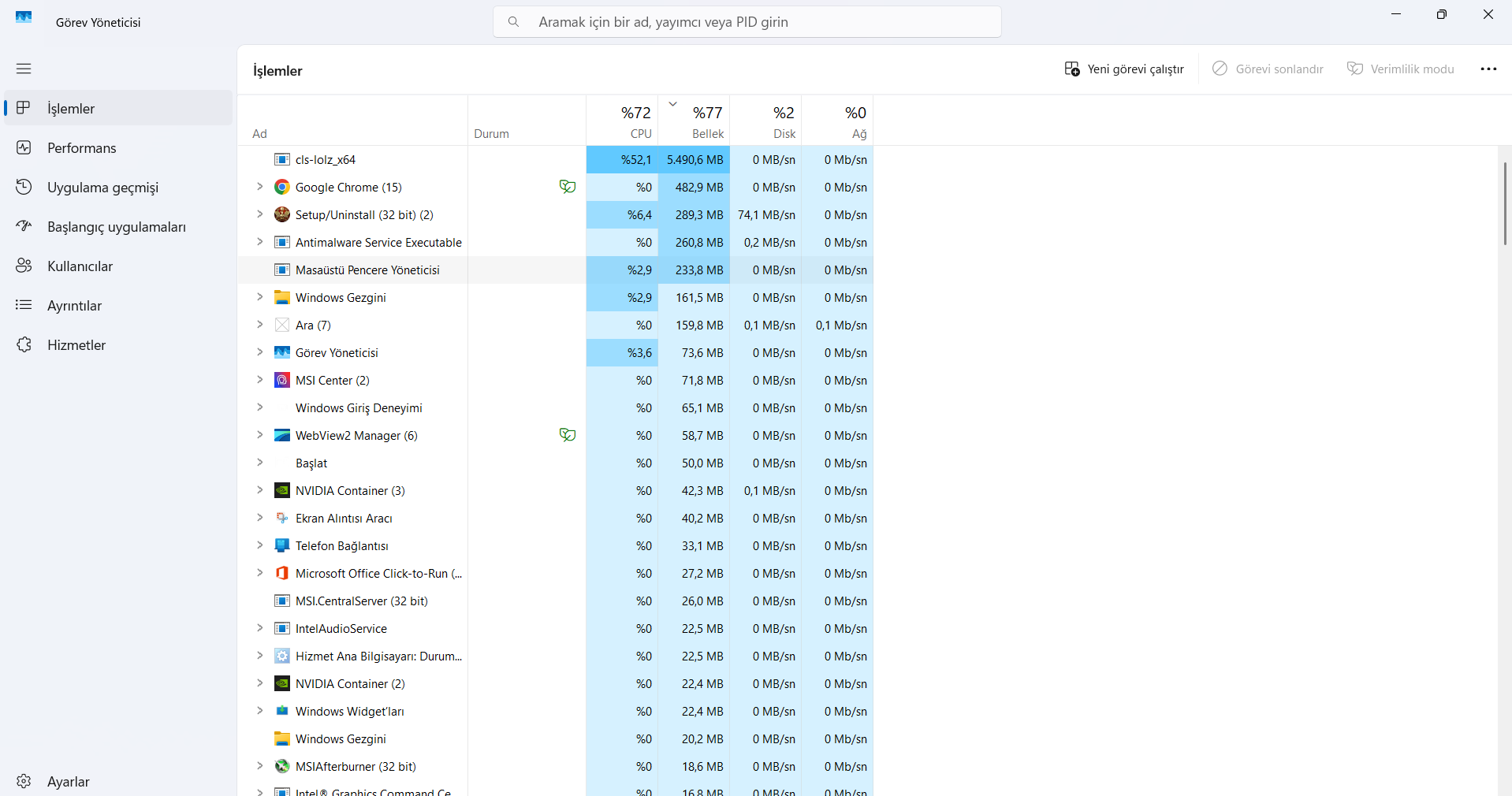The height and width of the screenshot is (796, 1512).
Task: Go to Başlangıç uygulamaları tab
Action: (x=118, y=226)
